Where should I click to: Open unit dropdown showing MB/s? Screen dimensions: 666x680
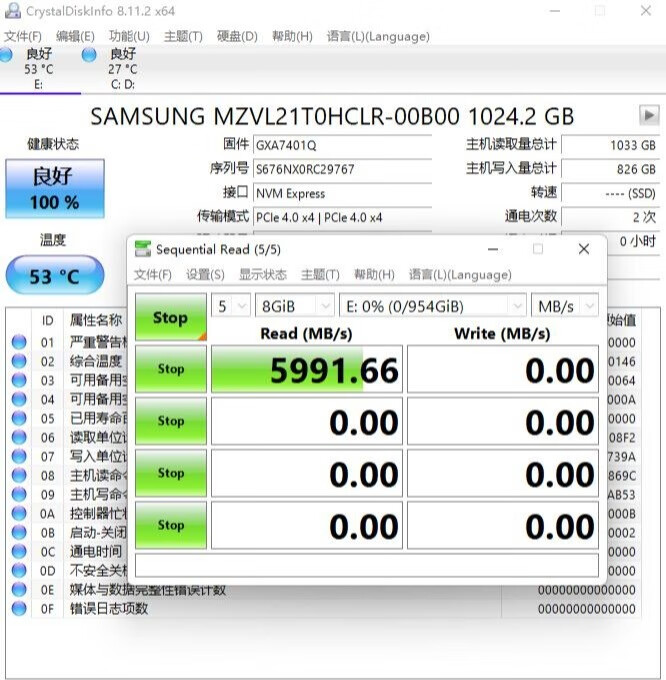(x=565, y=306)
